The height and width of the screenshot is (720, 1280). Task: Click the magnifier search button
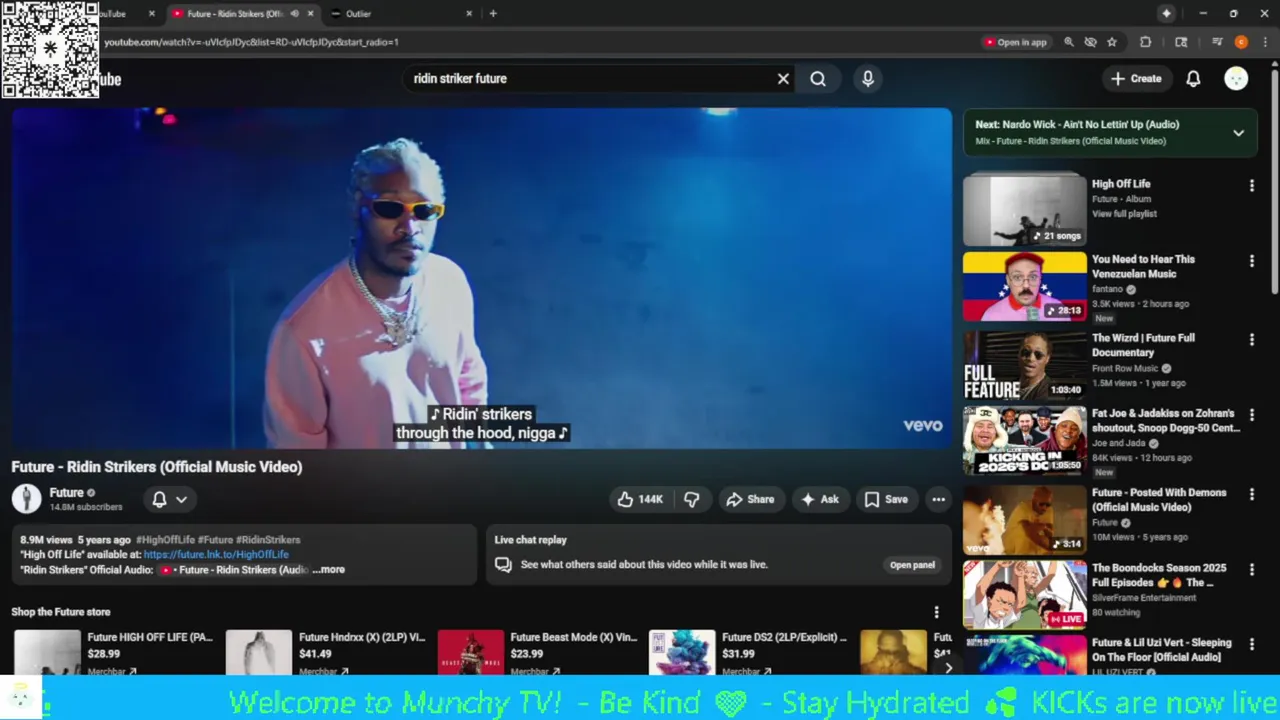(x=818, y=79)
